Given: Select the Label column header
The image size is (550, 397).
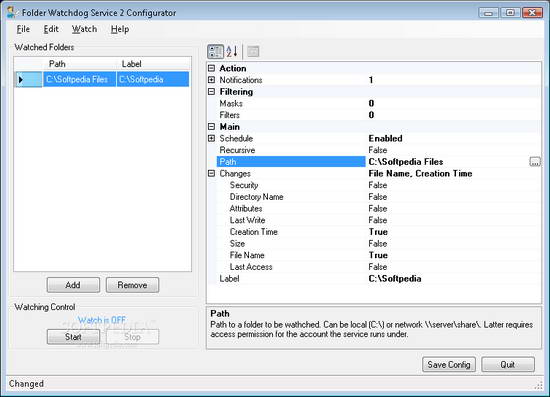Looking at the screenshot, I should [x=153, y=64].
